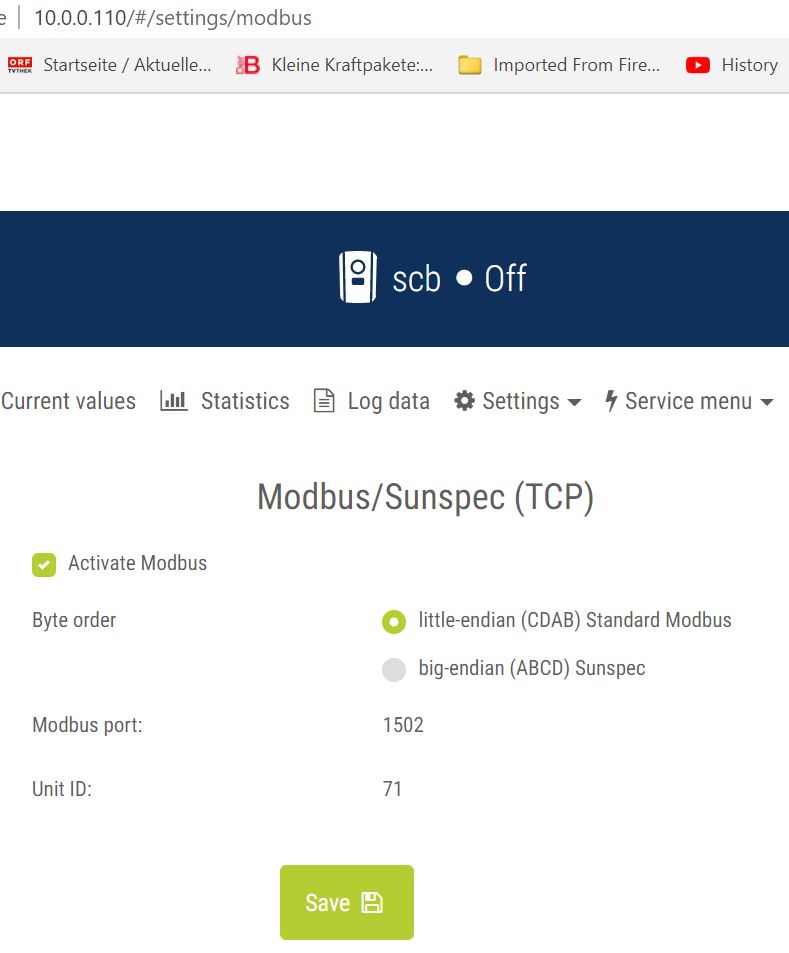The image size is (789, 953).
Task: Open the Kleine Kraftpakete bookmark
Action: point(335,65)
